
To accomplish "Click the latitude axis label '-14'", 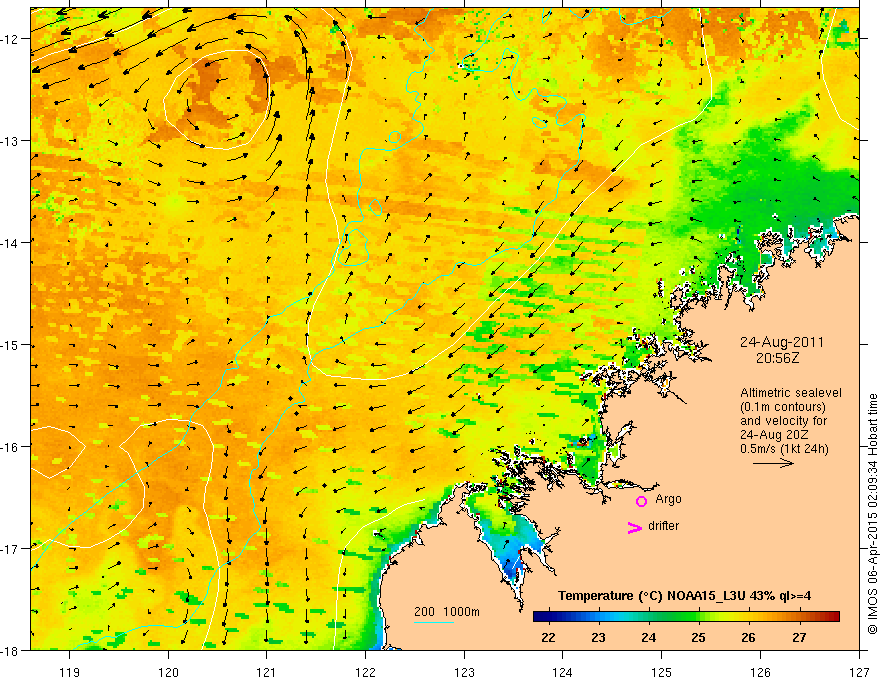I will click(x=11, y=243).
